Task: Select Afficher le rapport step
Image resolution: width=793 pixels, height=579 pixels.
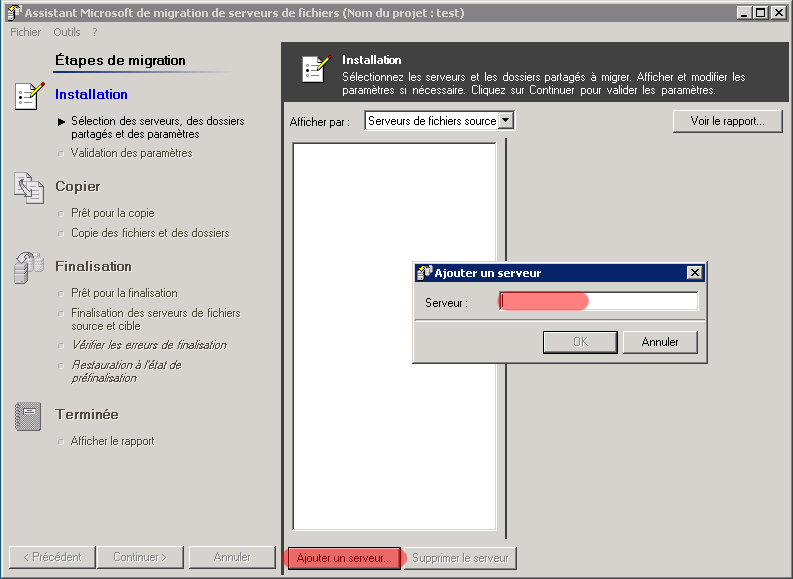Action: pos(113,441)
